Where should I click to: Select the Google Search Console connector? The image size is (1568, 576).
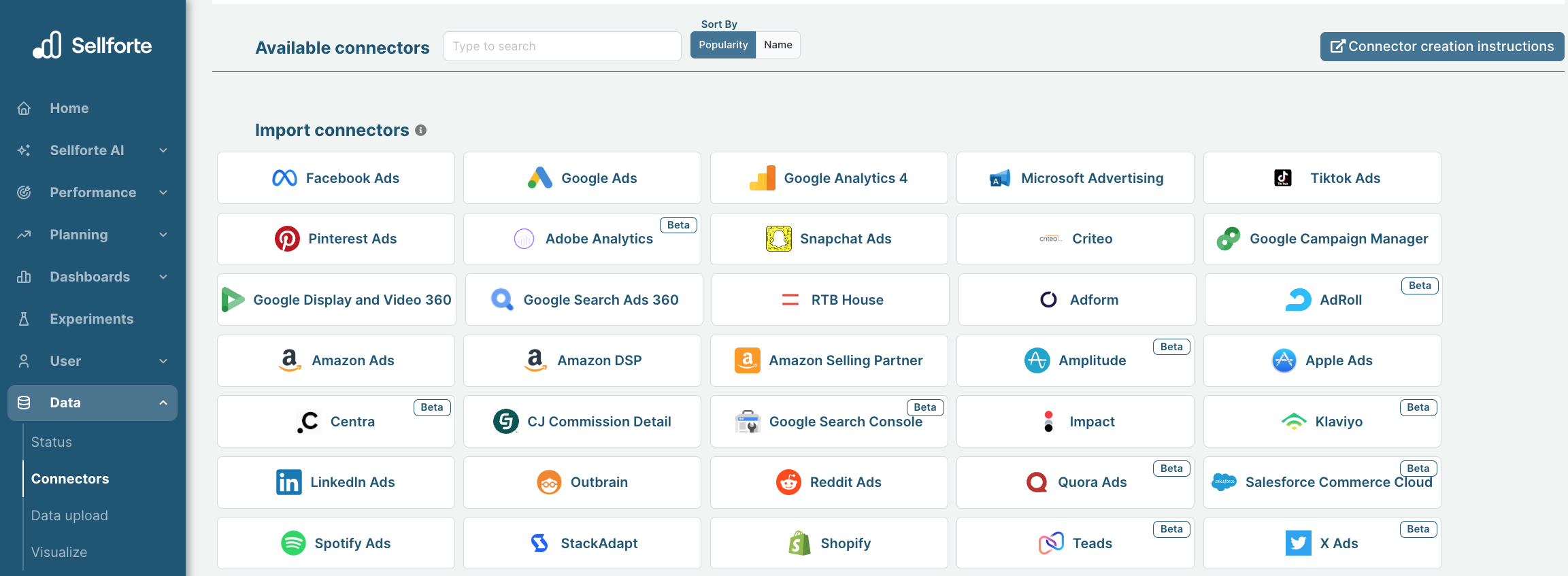(829, 422)
